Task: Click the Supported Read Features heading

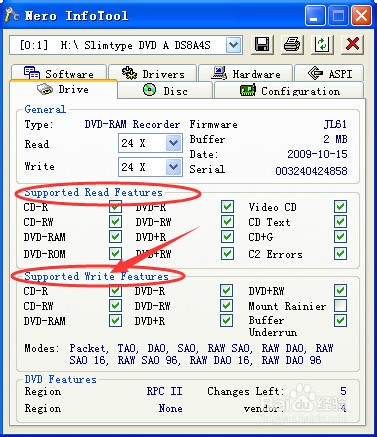Action: [93, 192]
